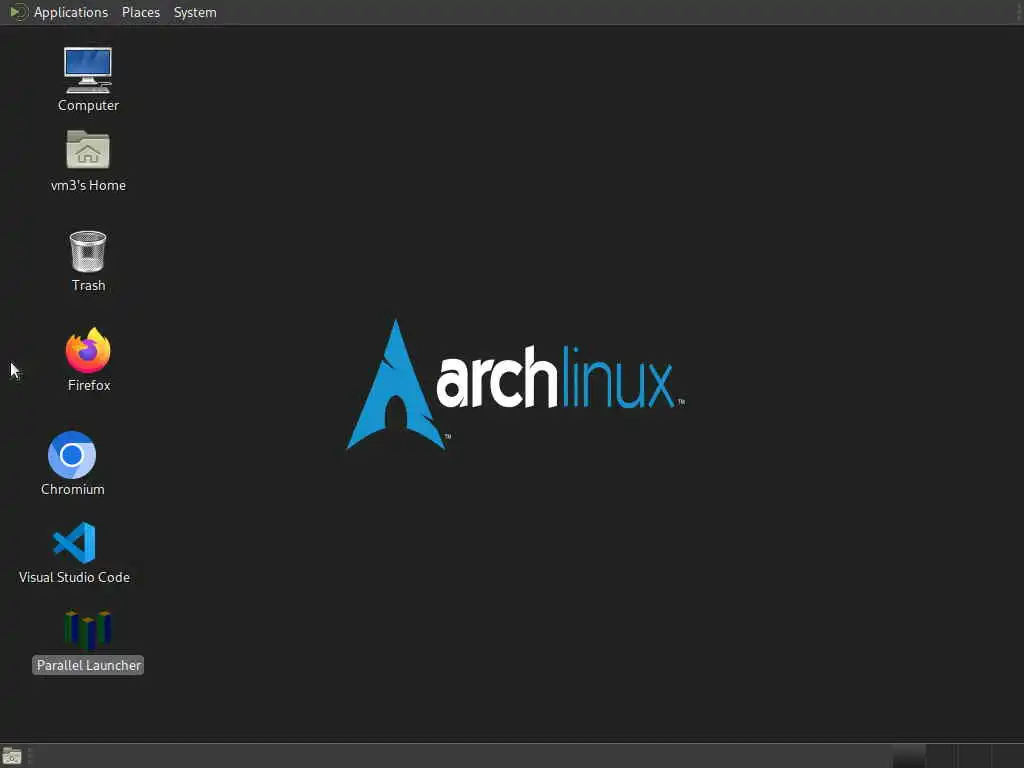1024x768 pixels.
Task: Switch to the last workspace in switcher
Action: click(x=1006, y=756)
